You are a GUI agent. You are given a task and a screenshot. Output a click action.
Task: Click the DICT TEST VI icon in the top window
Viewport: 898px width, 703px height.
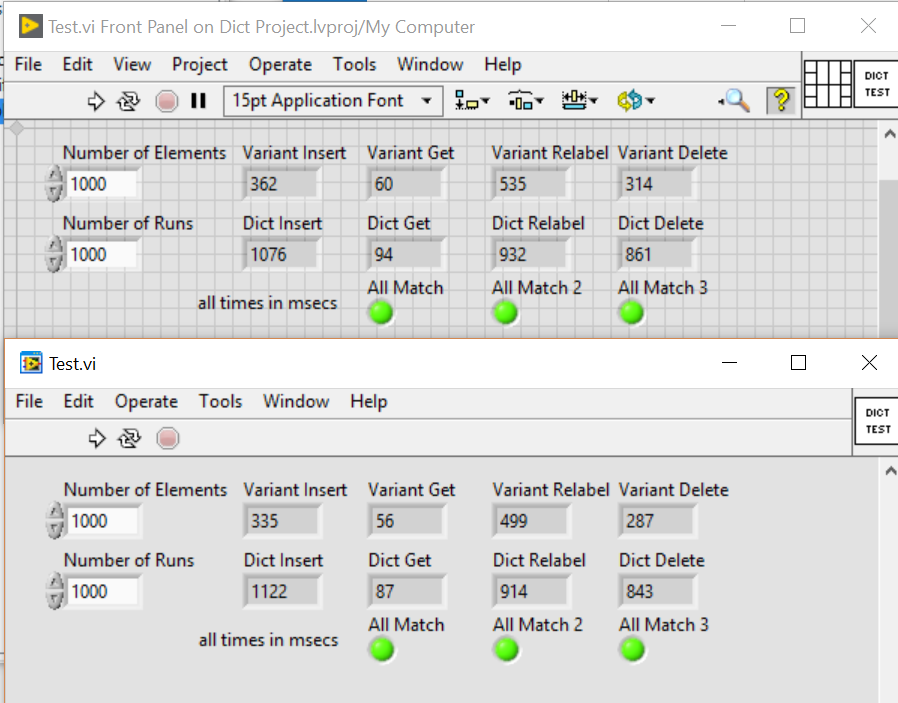(x=876, y=84)
